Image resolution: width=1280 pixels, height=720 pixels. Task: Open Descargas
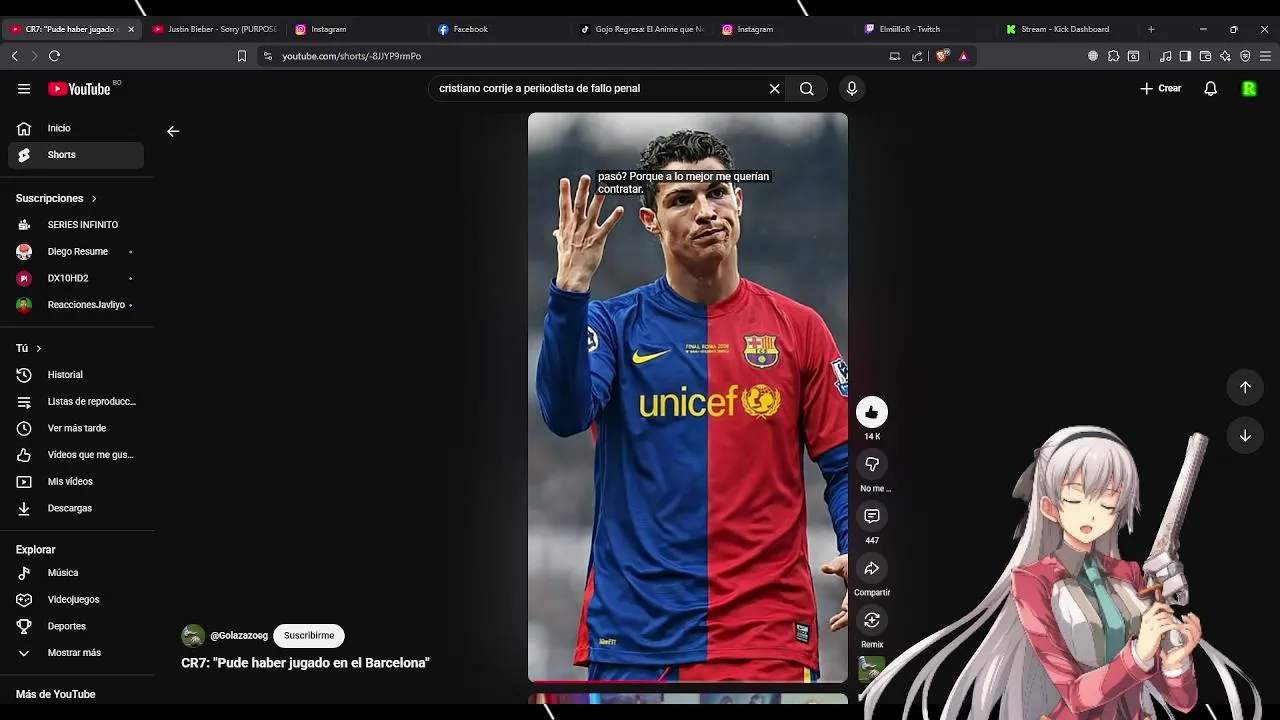click(x=76, y=508)
